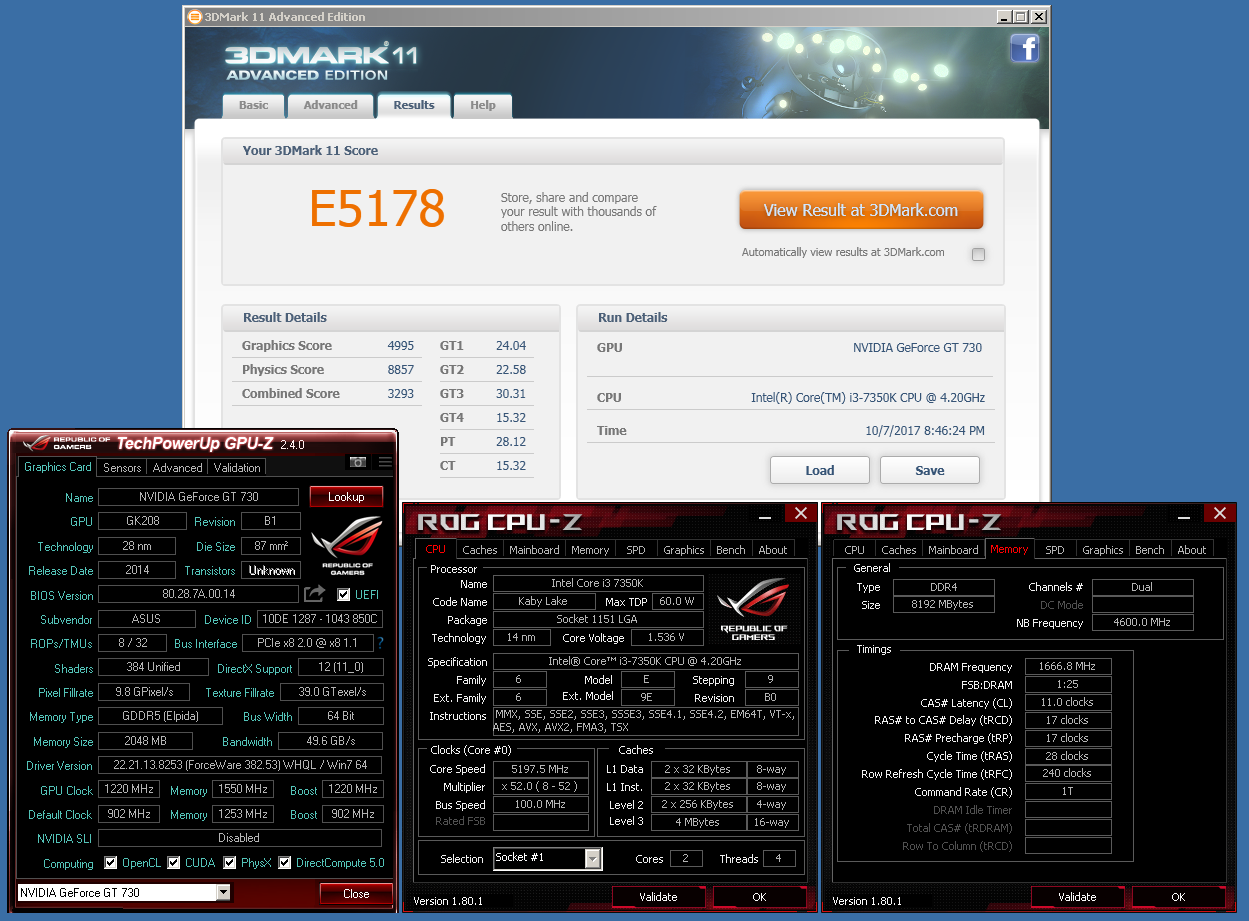Click the Command Rate field 1T
Screen dimensions: 1249x921
coord(1068,792)
